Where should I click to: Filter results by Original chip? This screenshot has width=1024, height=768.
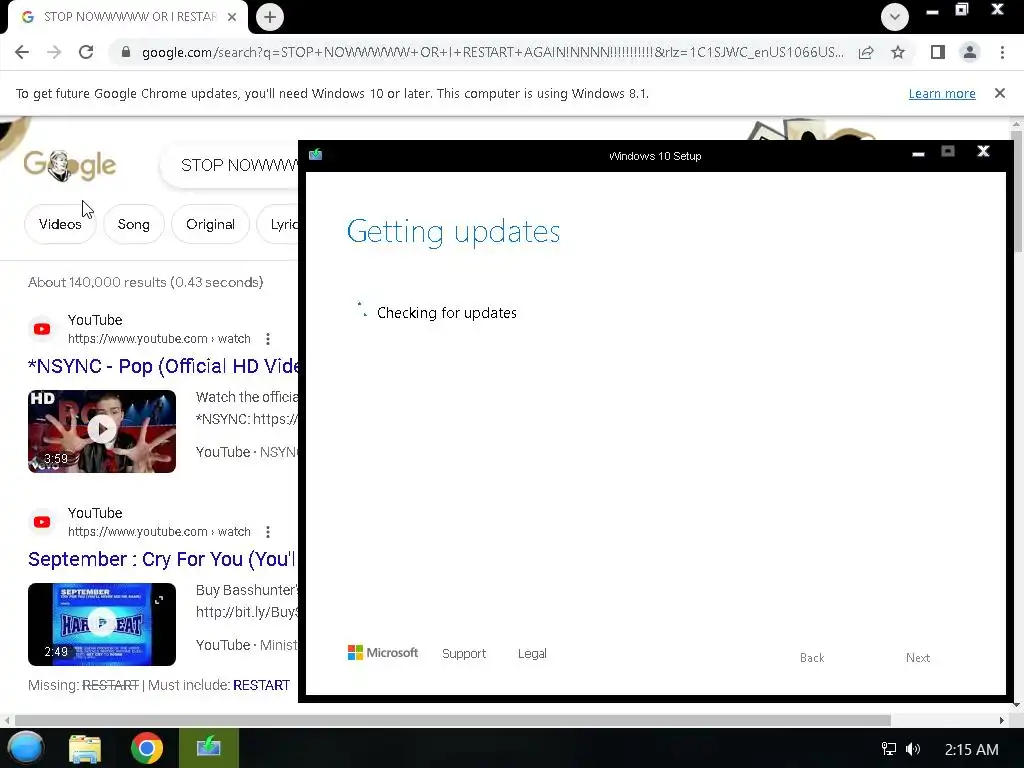click(x=210, y=224)
